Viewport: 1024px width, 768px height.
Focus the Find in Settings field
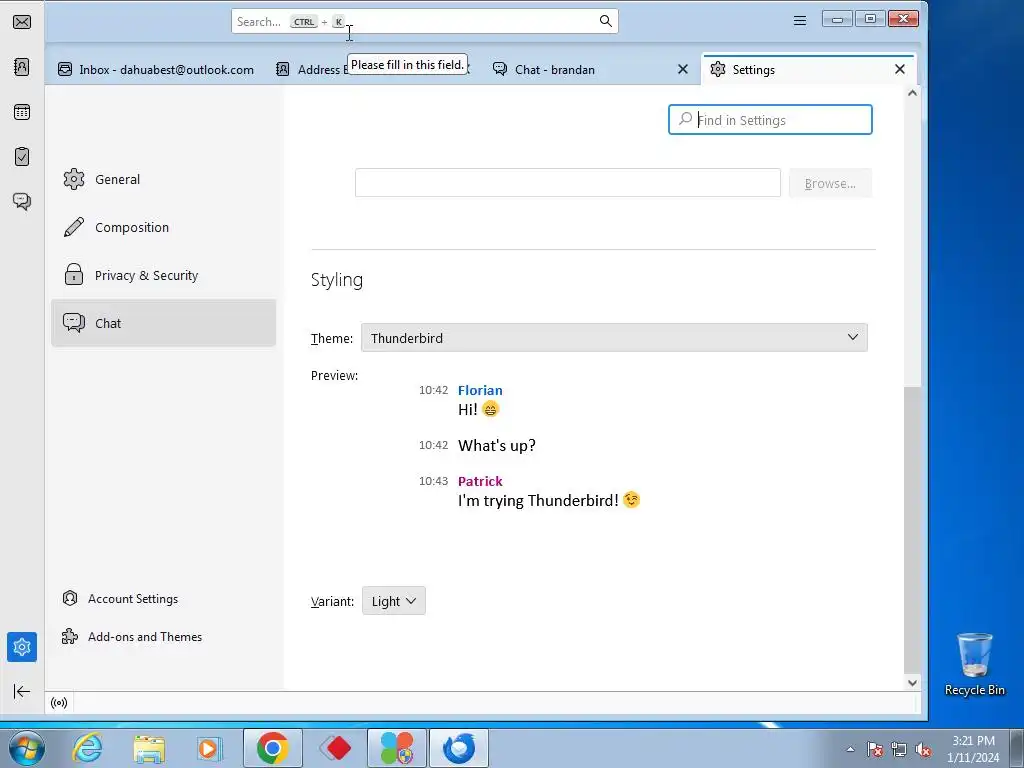click(x=770, y=120)
